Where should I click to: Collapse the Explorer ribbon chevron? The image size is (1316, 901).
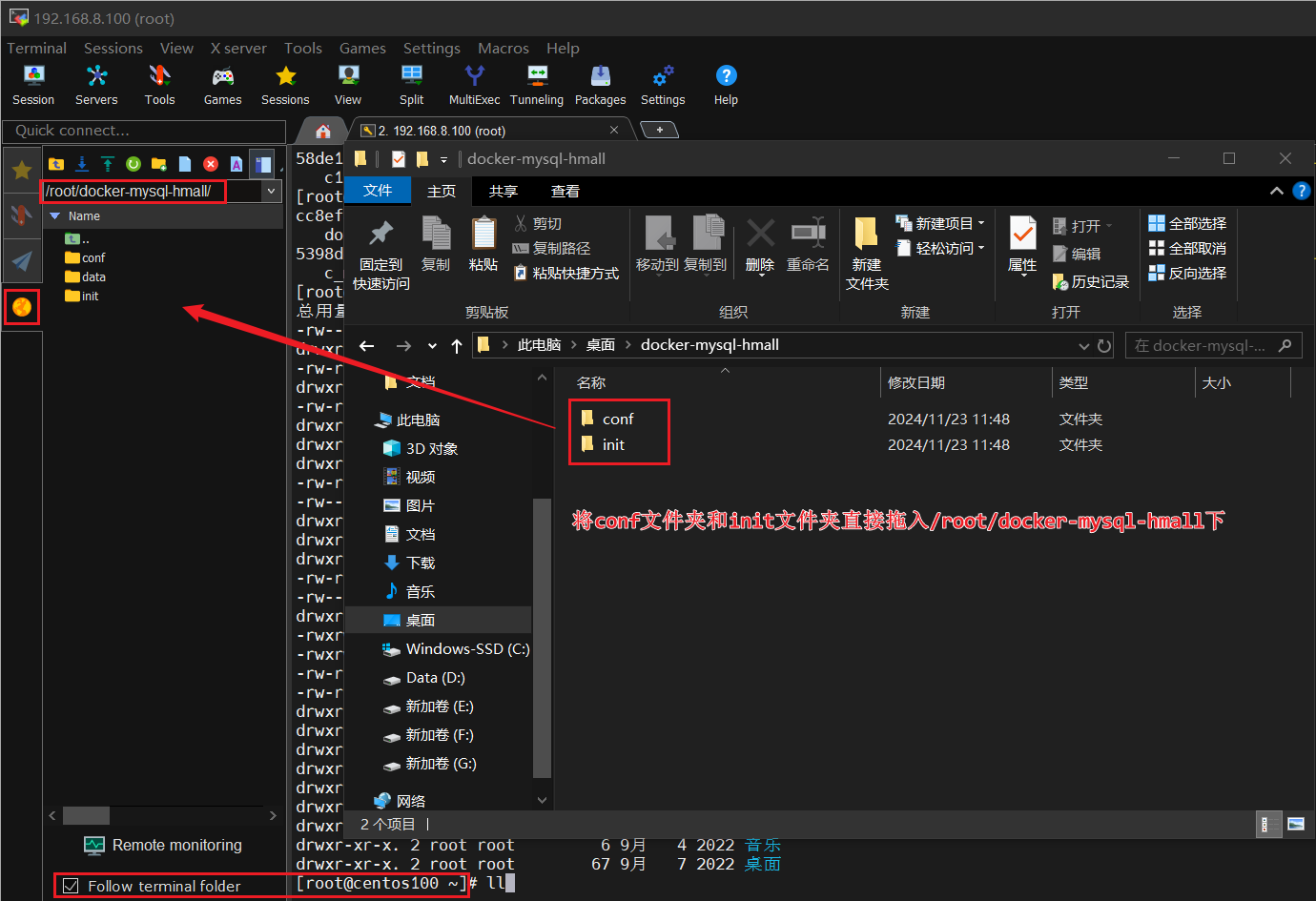1276,191
